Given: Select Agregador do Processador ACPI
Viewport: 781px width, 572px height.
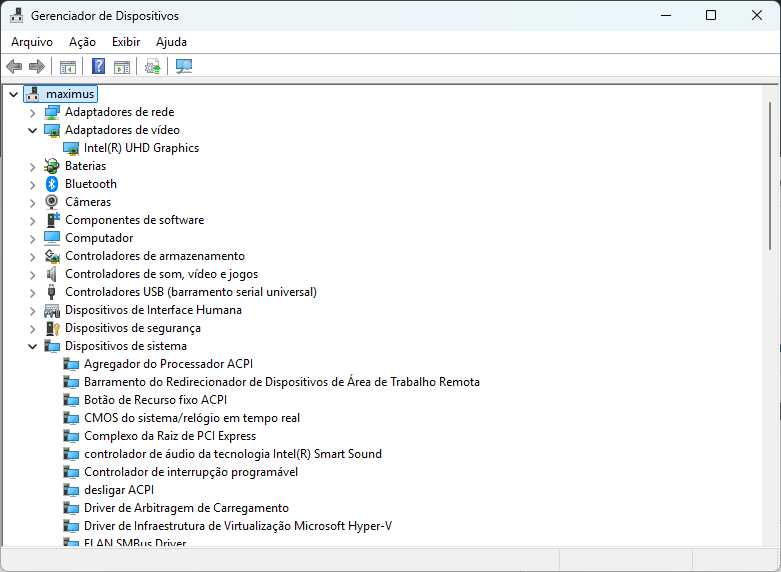Looking at the screenshot, I should 168,364.
